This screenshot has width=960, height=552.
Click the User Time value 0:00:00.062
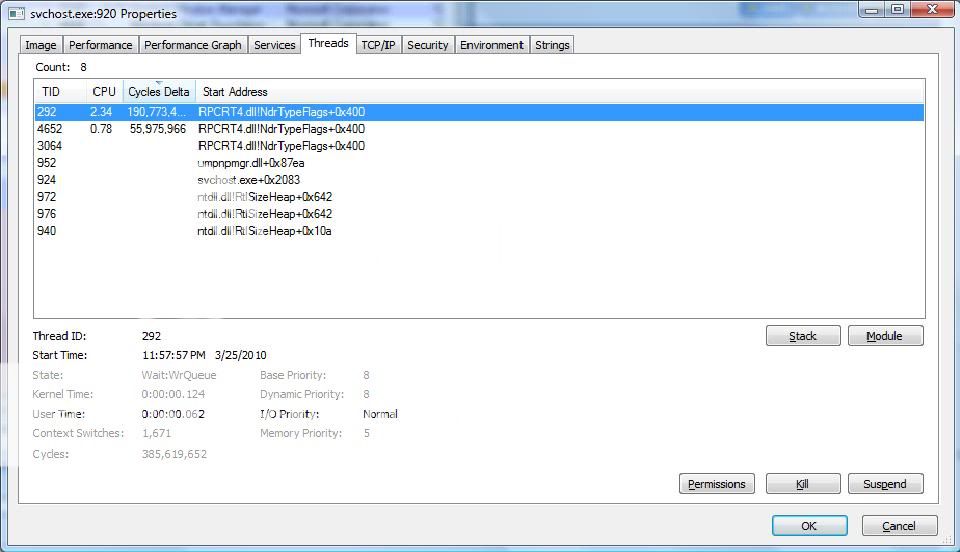pos(173,414)
